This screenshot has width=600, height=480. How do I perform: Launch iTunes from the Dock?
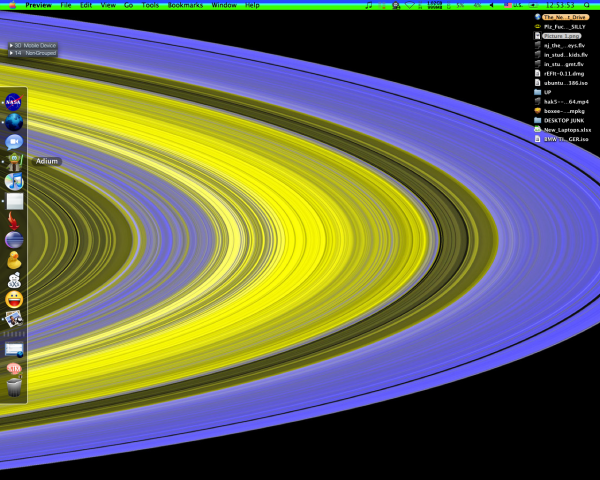coord(14,181)
